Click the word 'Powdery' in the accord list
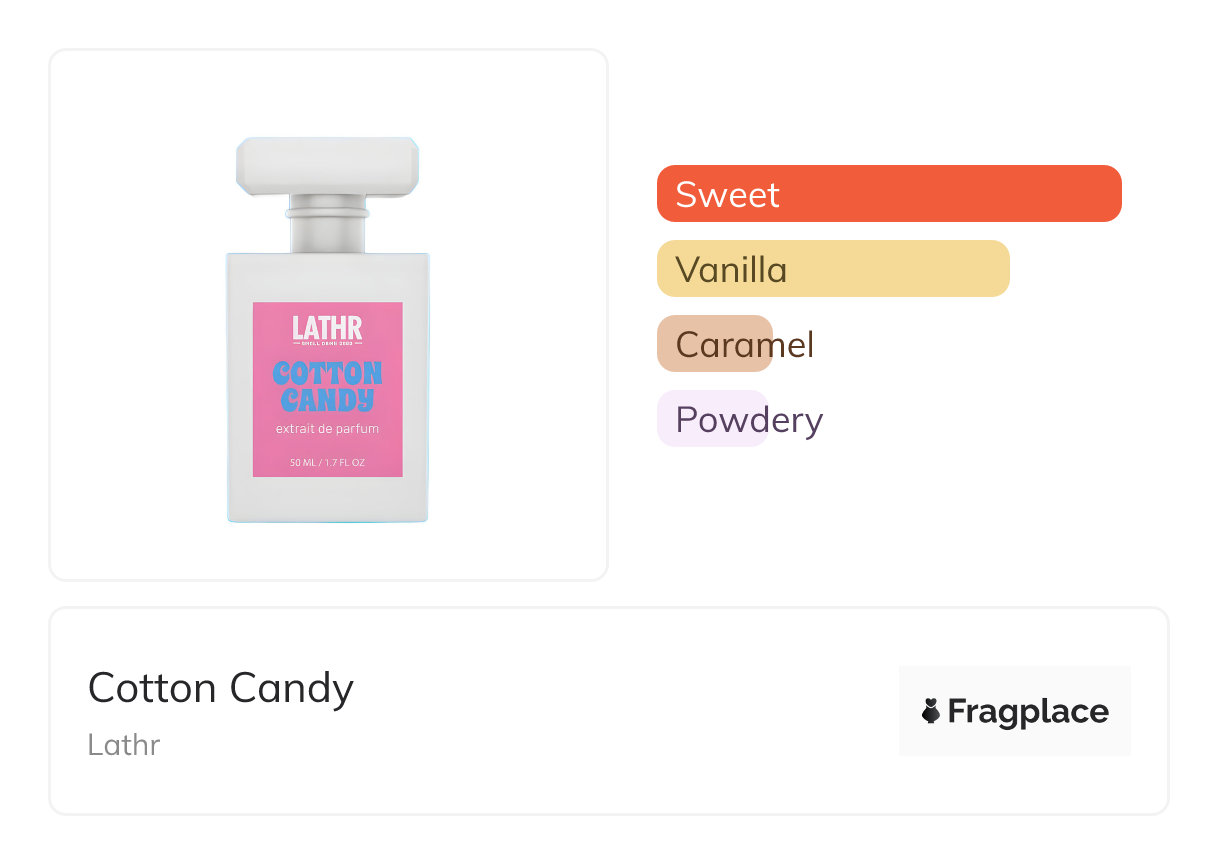 (749, 419)
